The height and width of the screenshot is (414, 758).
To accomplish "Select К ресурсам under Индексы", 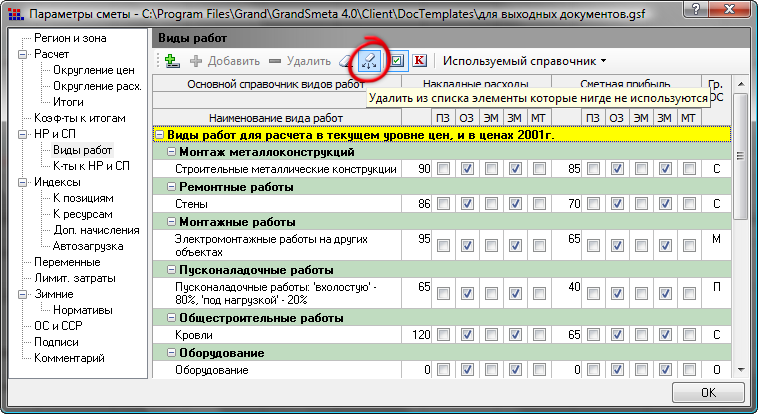I will tap(83, 214).
